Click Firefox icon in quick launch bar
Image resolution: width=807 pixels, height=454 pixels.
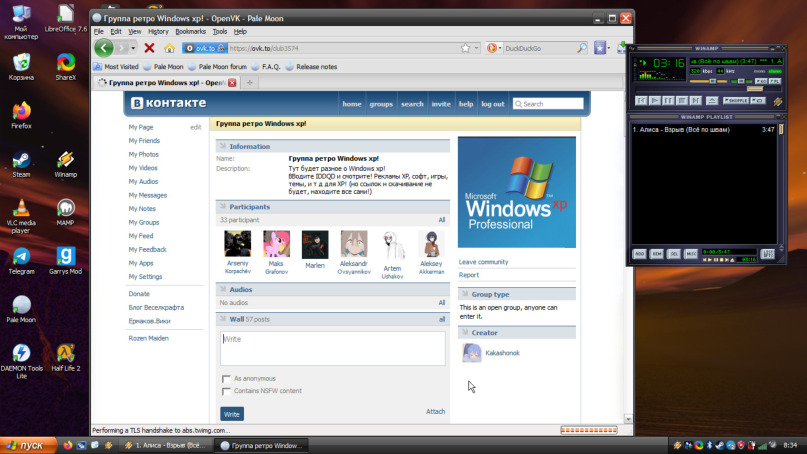(68, 445)
